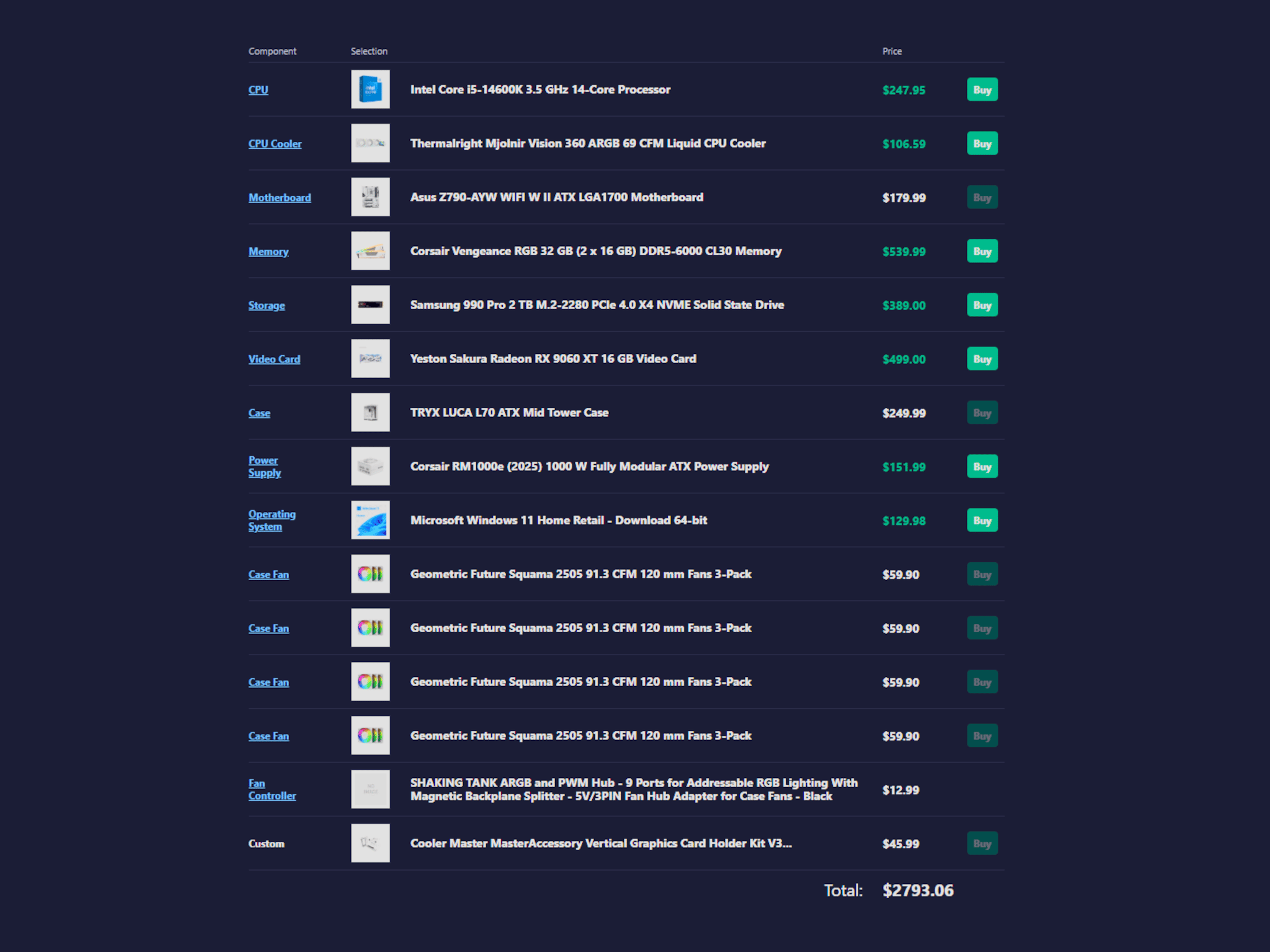Image resolution: width=1270 pixels, height=952 pixels.
Task: Click the $45.99 custom item price
Action: (x=900, y=844)
